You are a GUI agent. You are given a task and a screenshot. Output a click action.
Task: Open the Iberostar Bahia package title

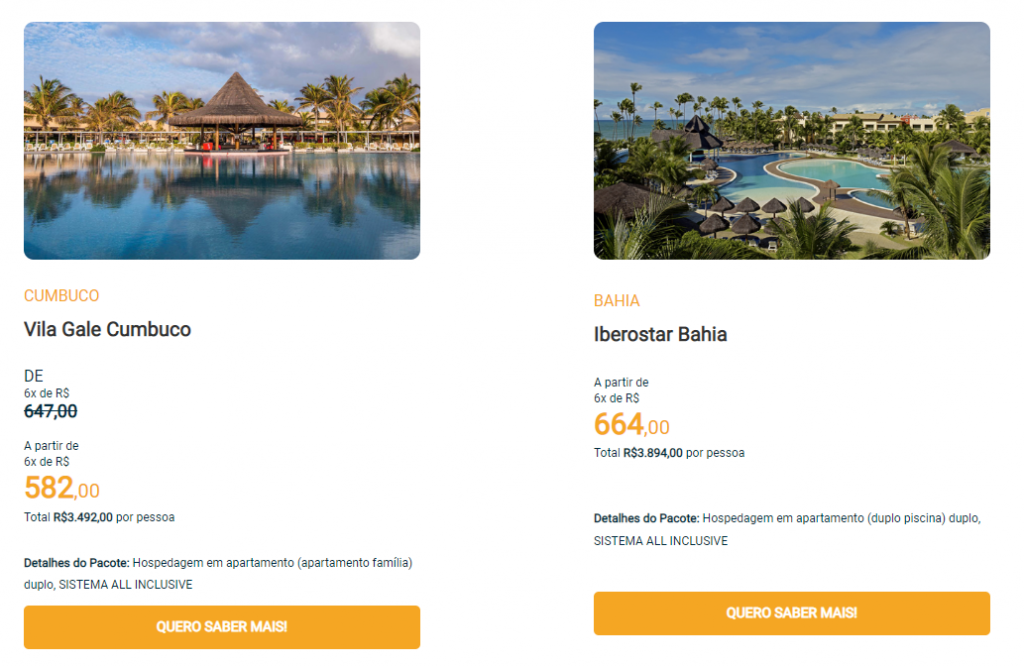(660, 334)
